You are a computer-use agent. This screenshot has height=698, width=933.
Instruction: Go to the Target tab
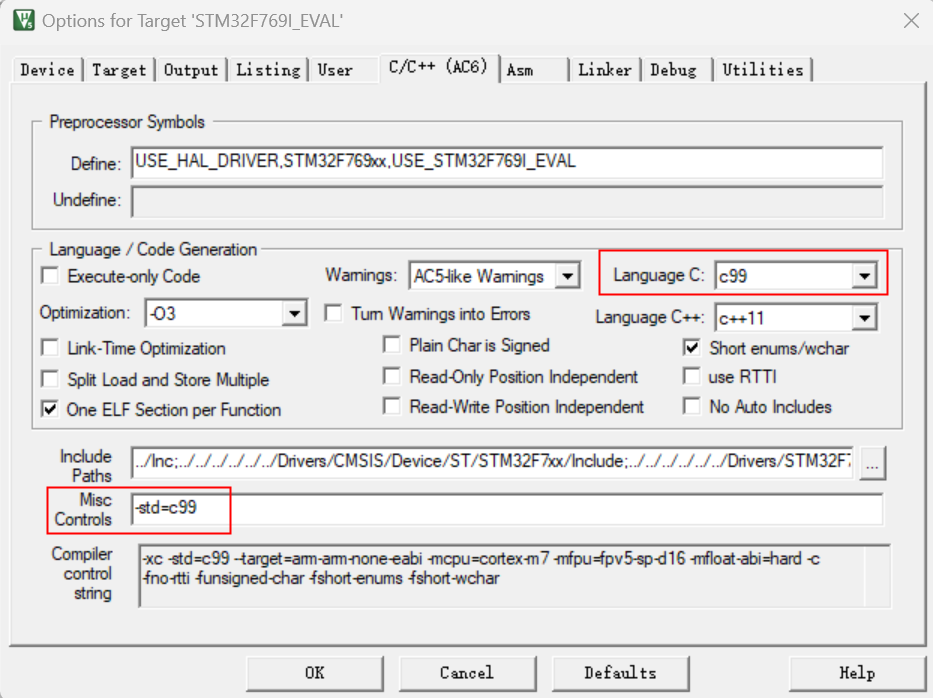[x=119, y=70]
